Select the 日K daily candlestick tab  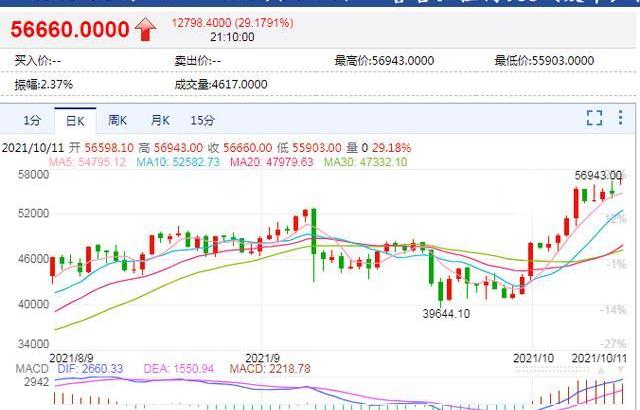75,121
